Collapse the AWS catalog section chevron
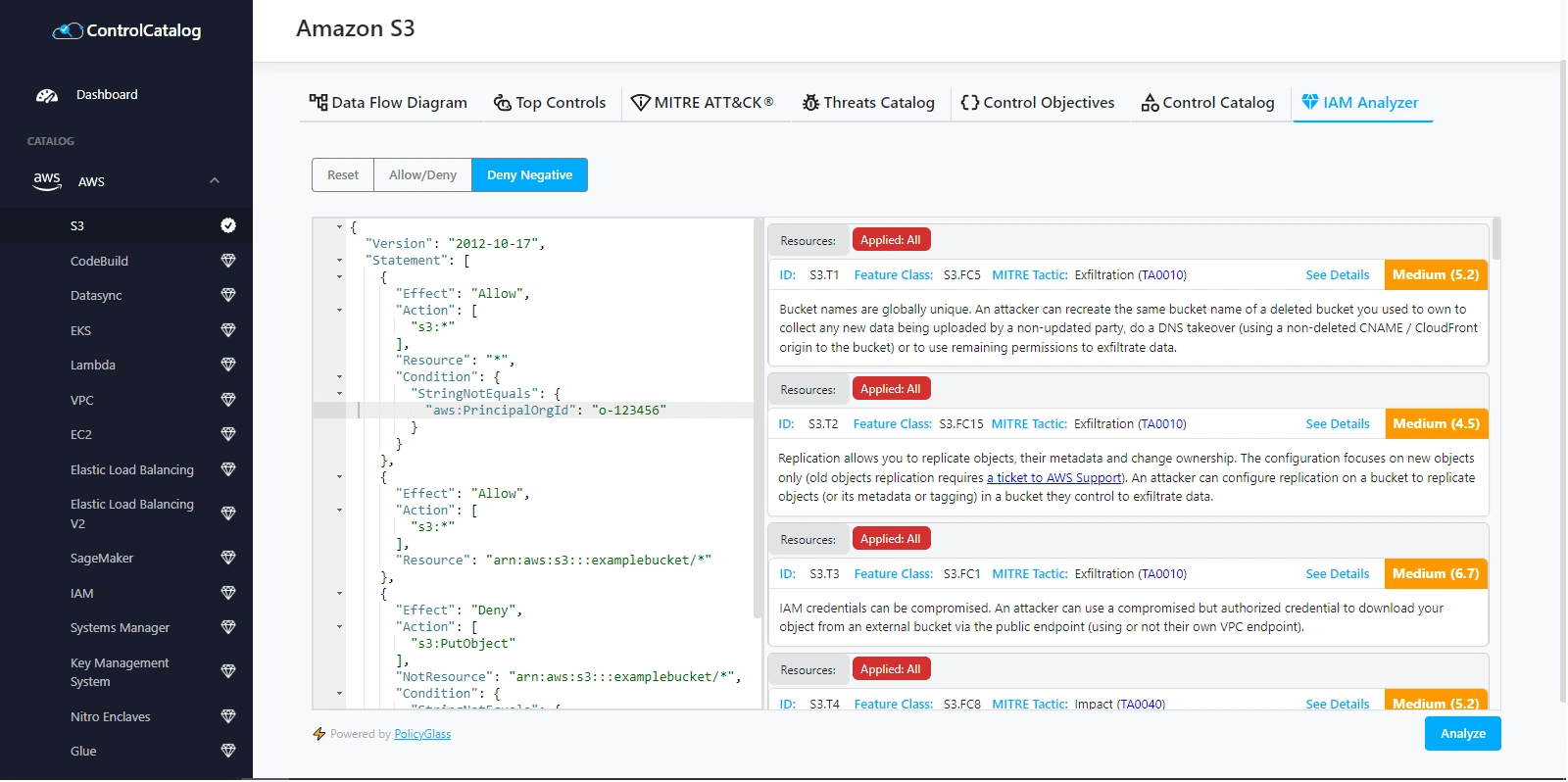The width and height of the screenshot is (1568, 782). (215, 181)
